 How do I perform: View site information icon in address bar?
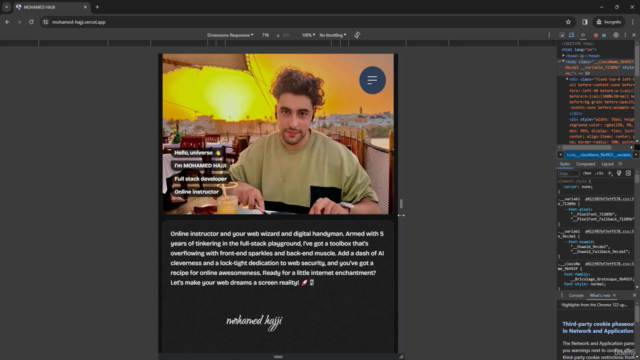pos(46,22)
